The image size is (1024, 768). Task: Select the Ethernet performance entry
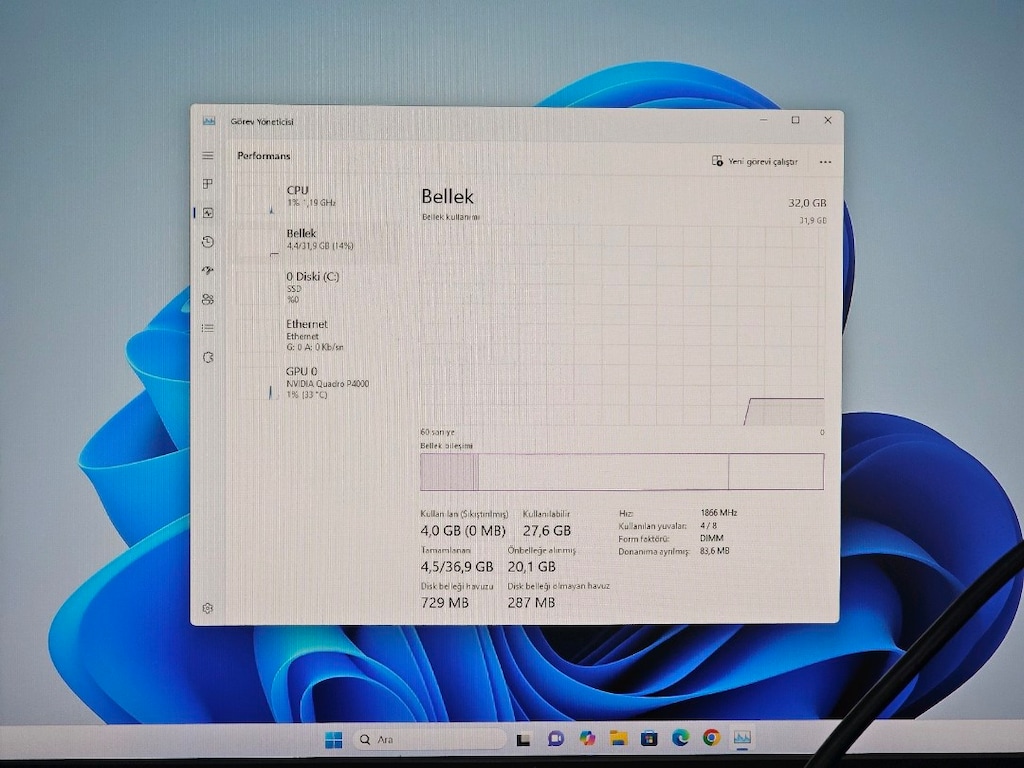(x=317, y=335)
